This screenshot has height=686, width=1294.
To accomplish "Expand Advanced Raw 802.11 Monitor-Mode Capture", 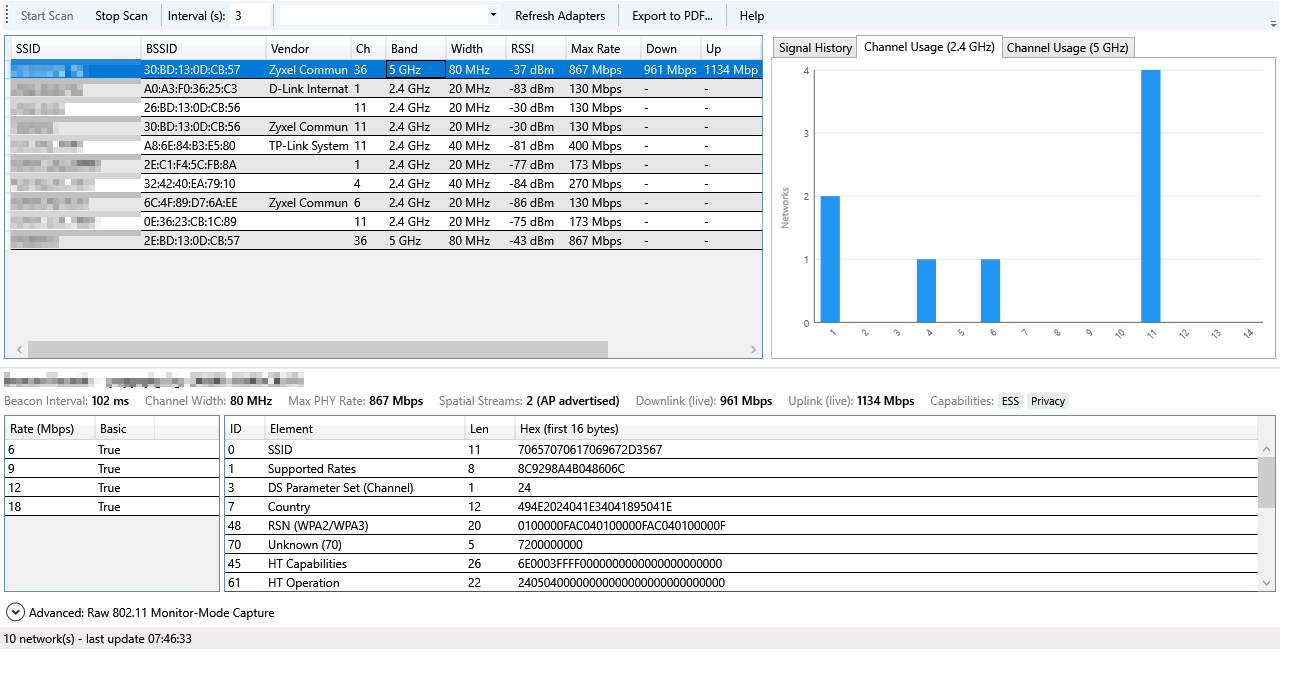I will click(x=140, y=612).
